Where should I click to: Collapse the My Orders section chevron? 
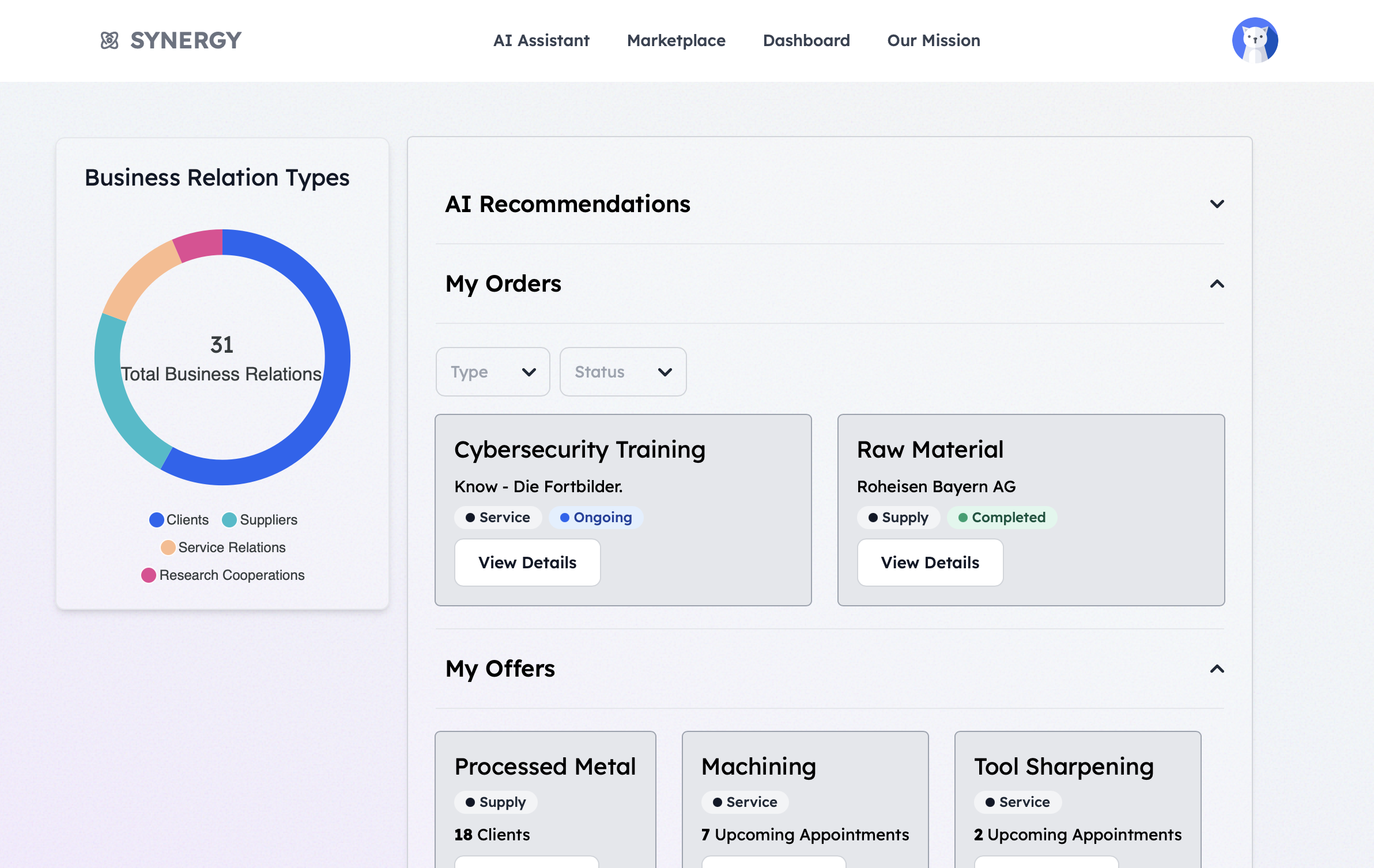(1217, 284)
